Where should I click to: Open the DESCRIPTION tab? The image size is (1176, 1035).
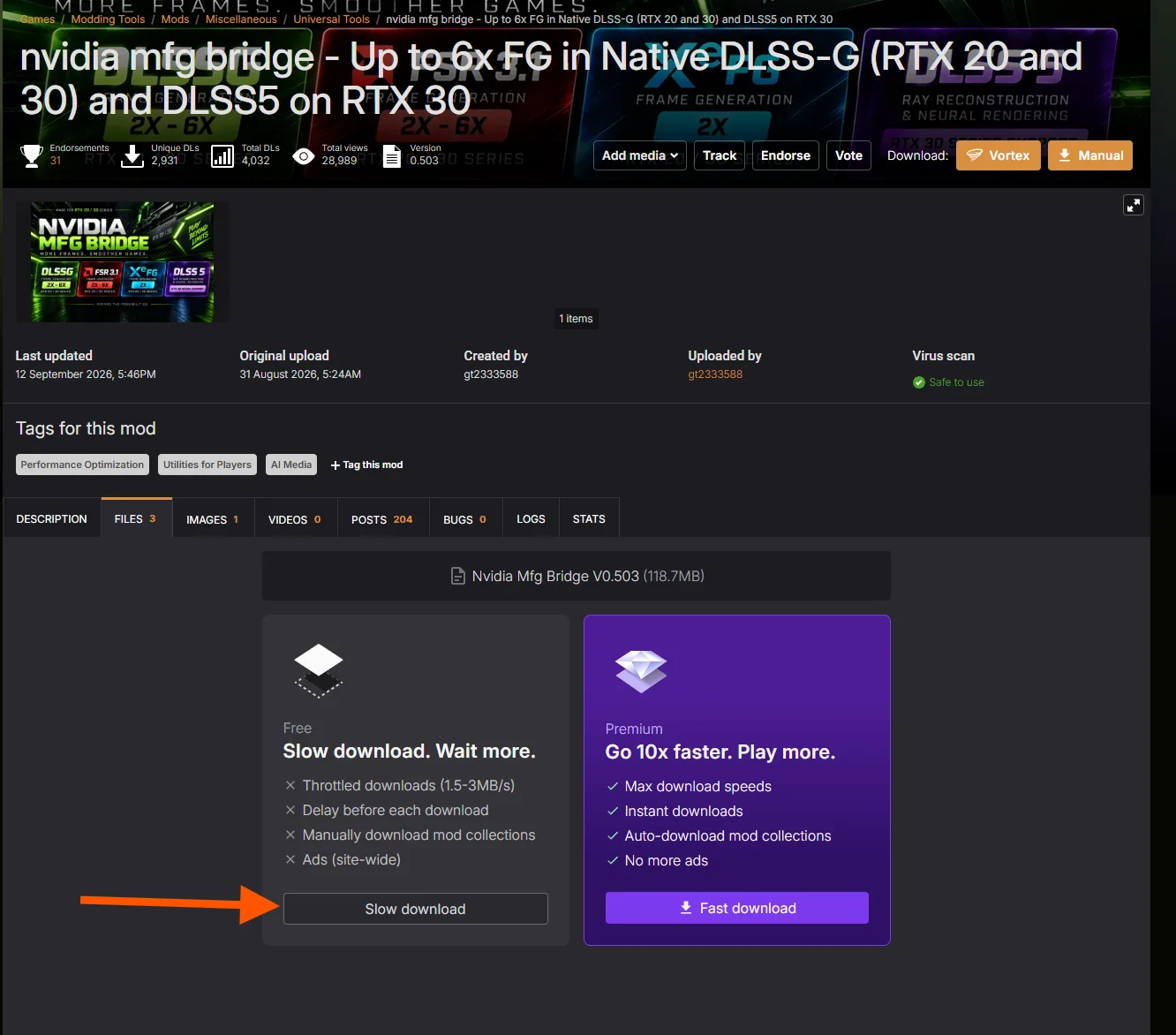pos(51,519)
